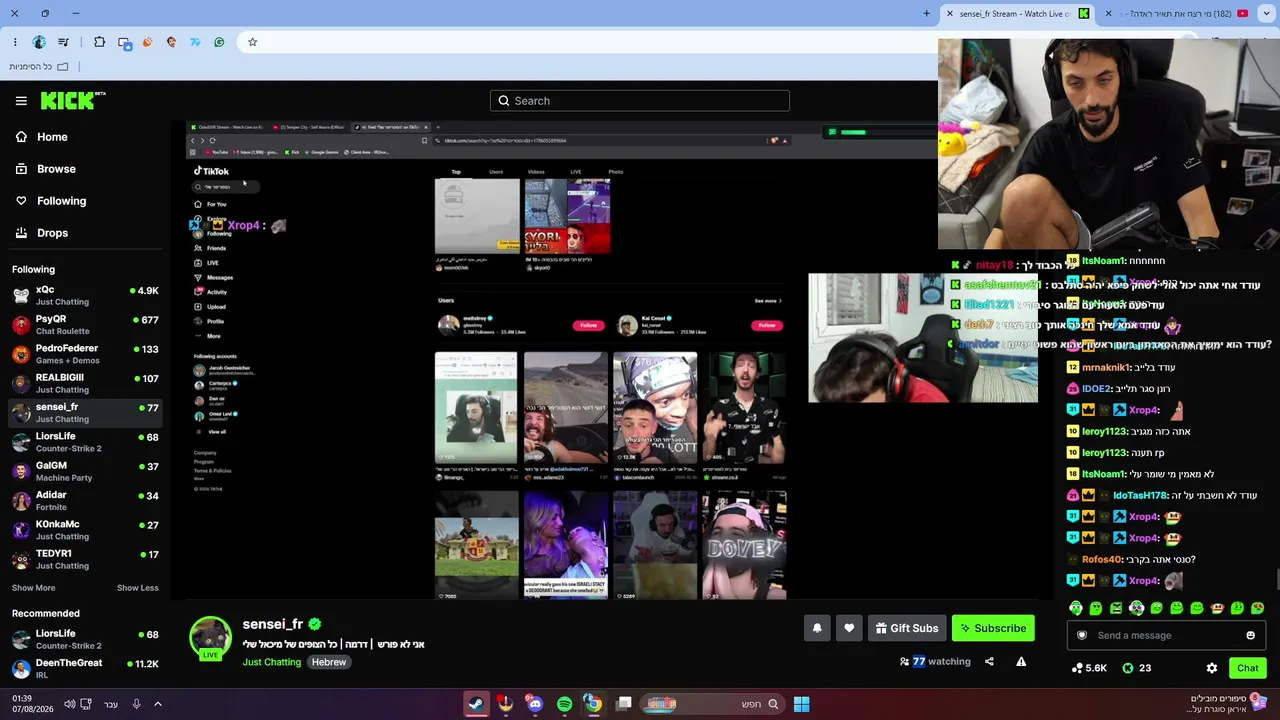The height and width of the screenshot is (720, 1280).
Task: Open the taskbar volume control
Action: pyautogui.click(x=69, y=704)
